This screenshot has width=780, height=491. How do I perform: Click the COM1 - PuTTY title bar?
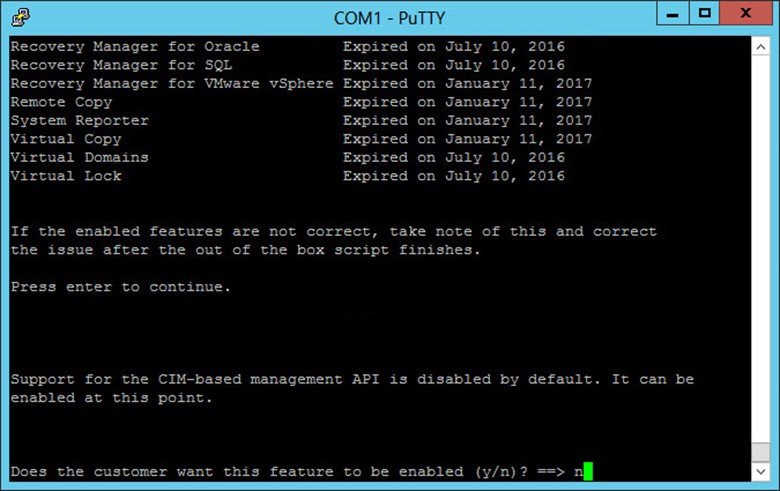click(390, 18)
